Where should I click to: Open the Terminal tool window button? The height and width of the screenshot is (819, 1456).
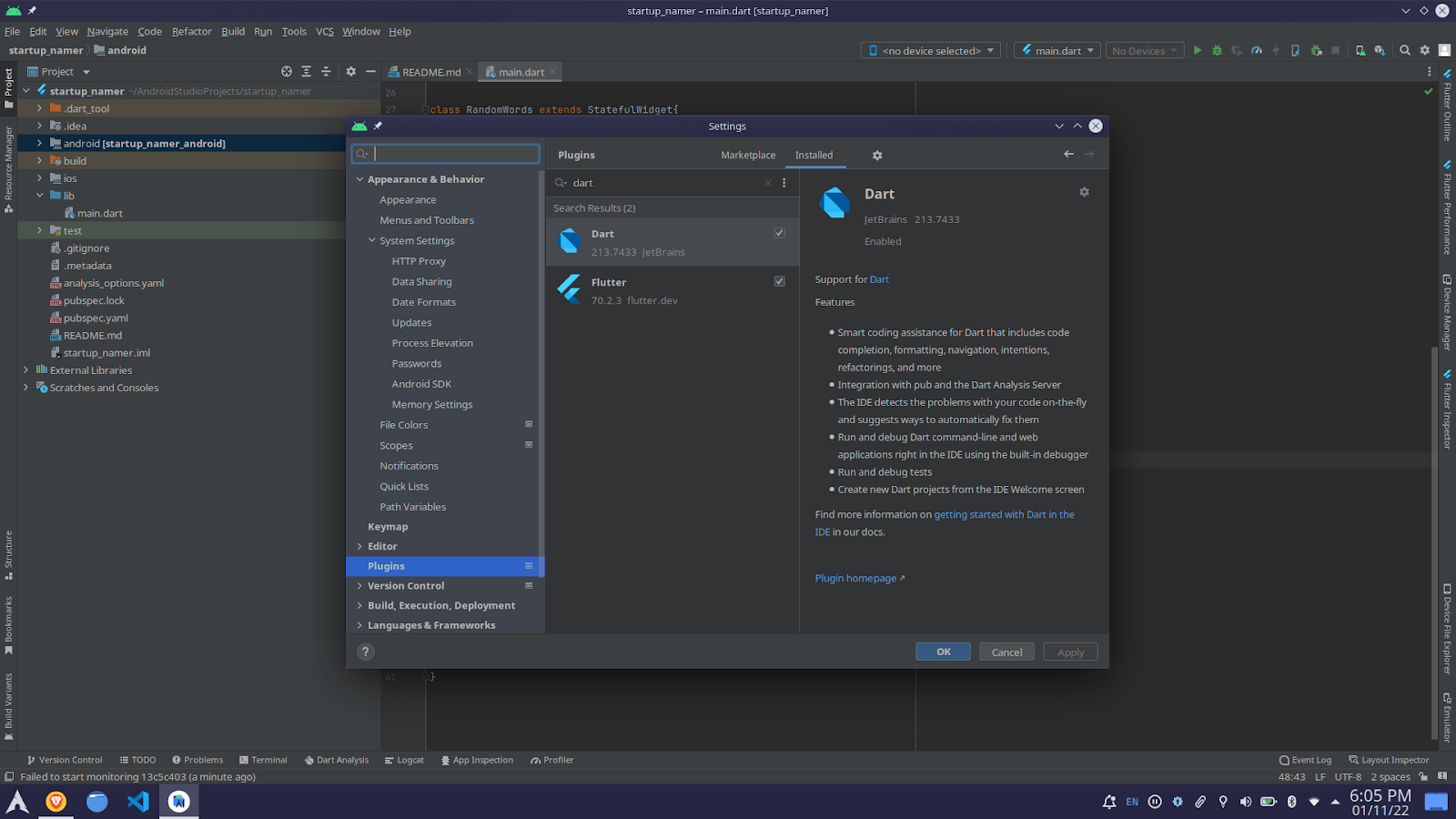coord(263,760)
